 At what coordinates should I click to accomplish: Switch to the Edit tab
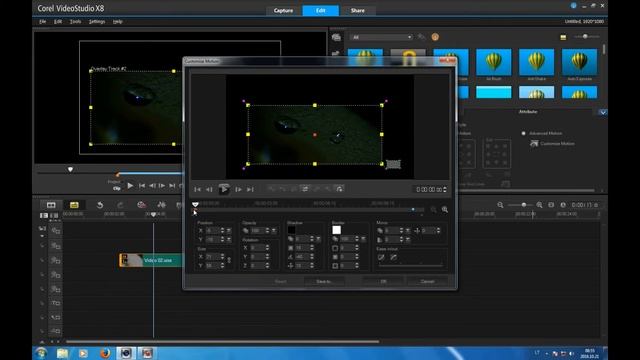click(x=320, y=11)
